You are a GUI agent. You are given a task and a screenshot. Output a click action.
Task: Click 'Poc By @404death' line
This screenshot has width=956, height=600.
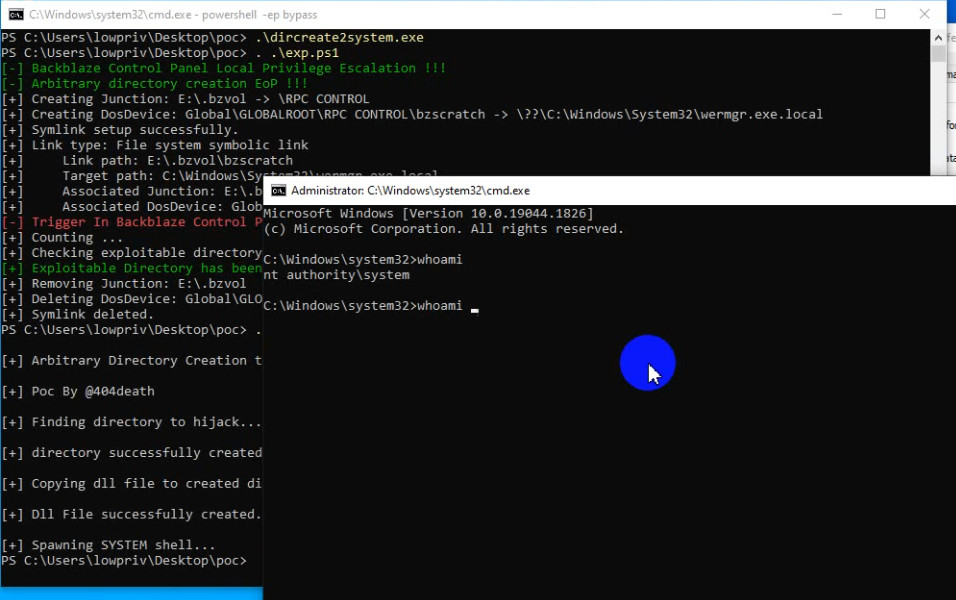click(x=77, y=391)
